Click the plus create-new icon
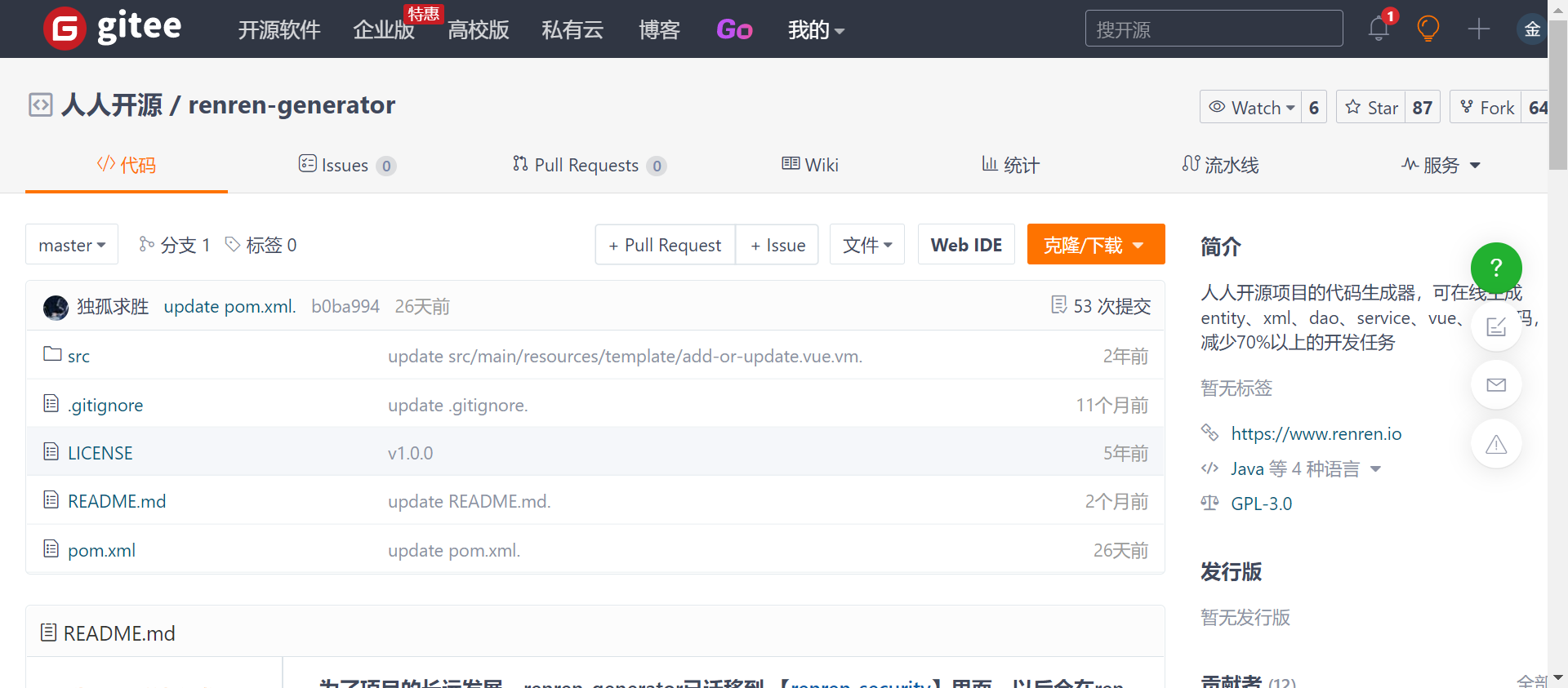This screenshot has height=688, width=1568. click(1479, 29)
